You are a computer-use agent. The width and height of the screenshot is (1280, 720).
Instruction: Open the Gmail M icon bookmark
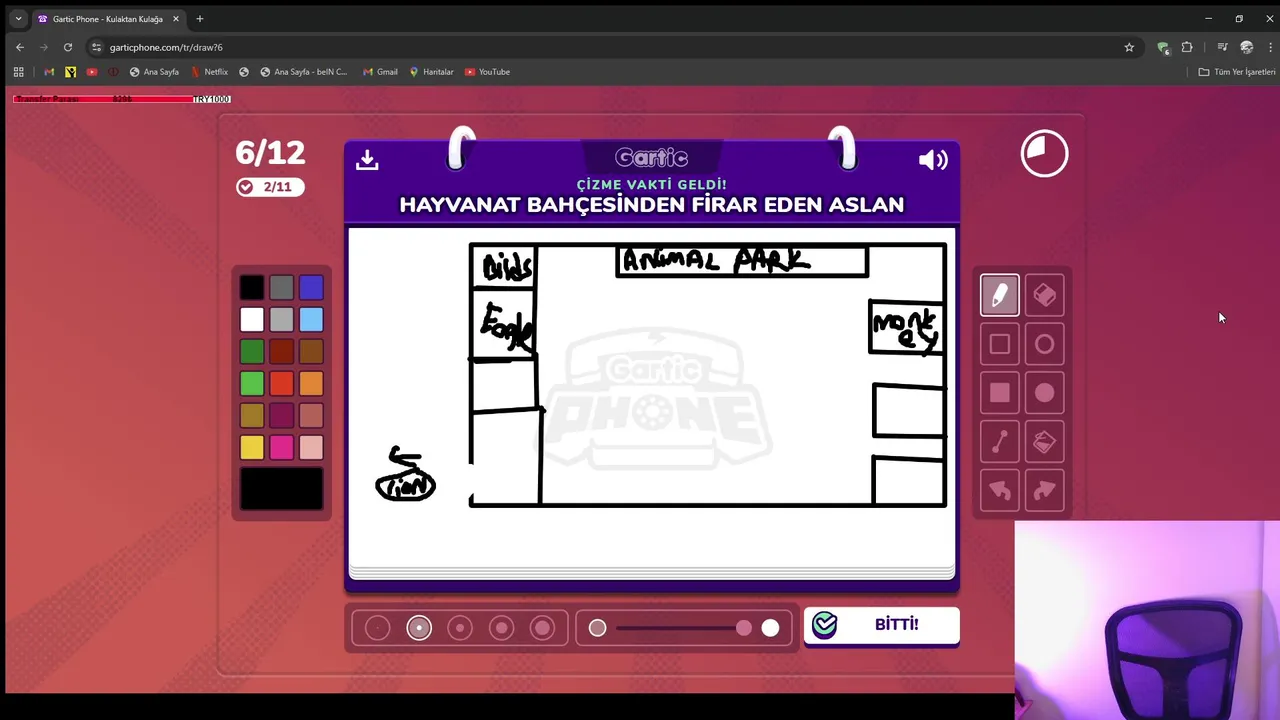[x=49, y=72]
